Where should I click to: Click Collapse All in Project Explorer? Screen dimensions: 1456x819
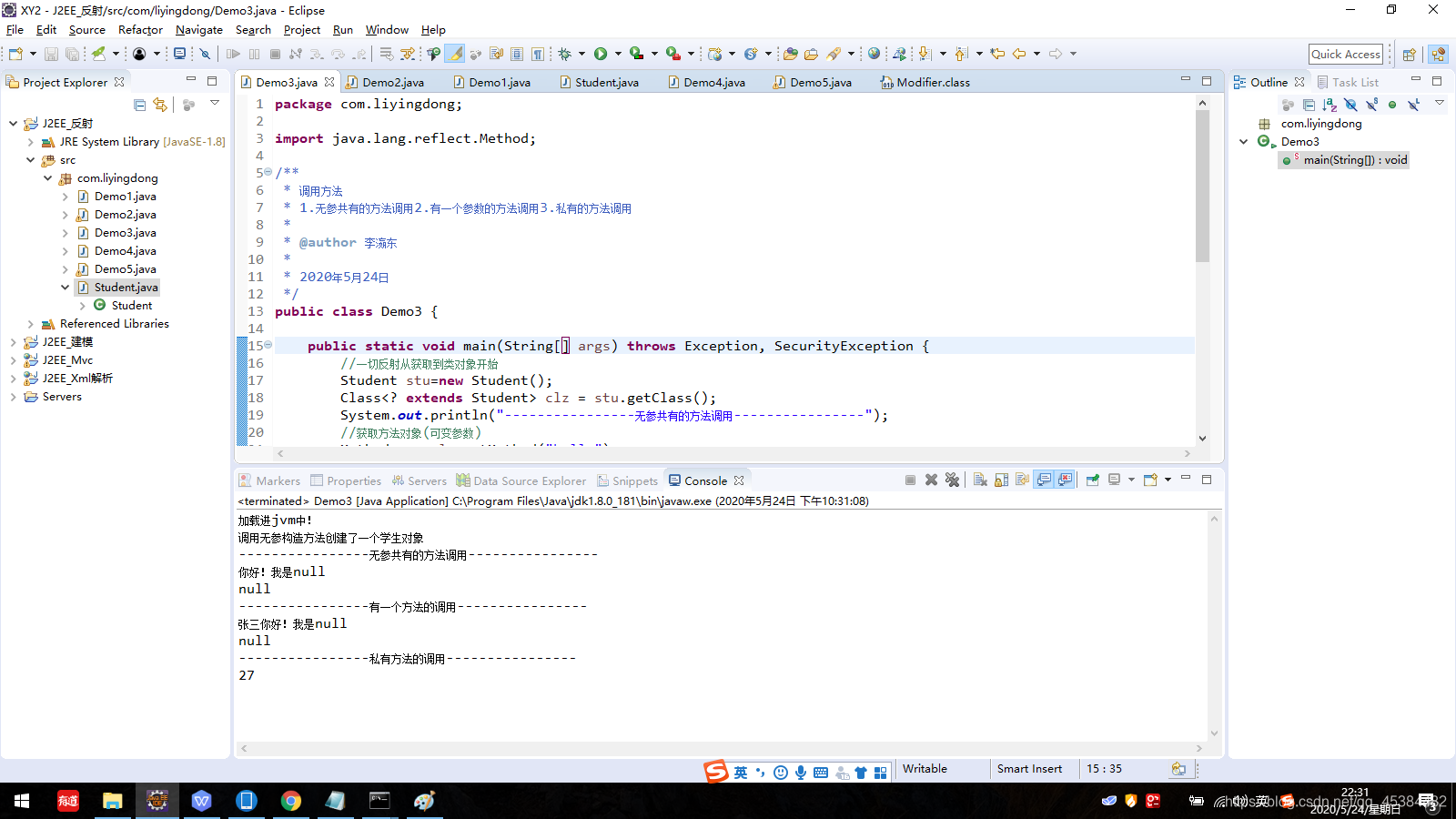139,105
